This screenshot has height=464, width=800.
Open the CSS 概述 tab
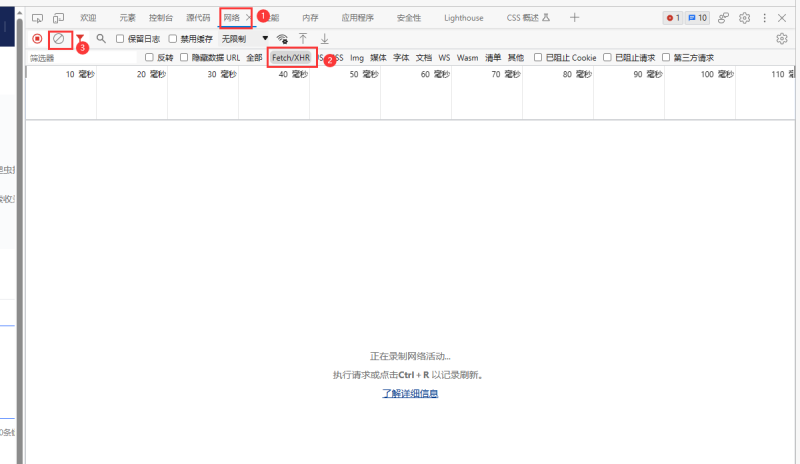coord(528,18)
